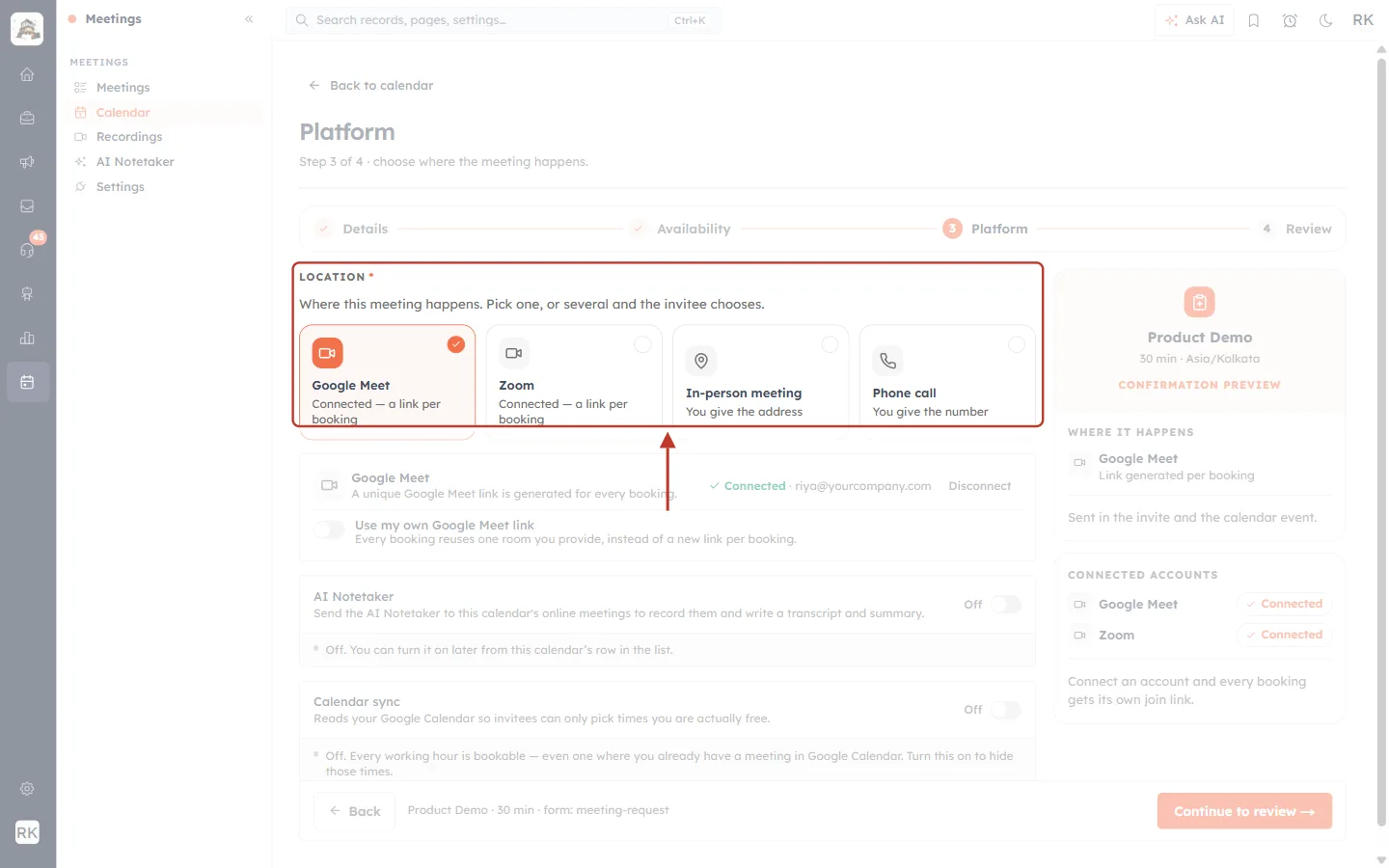Open the alarm clock icon in the top bar
1389x868 pixels.
pyautogui.click(x=1290, y=20)
